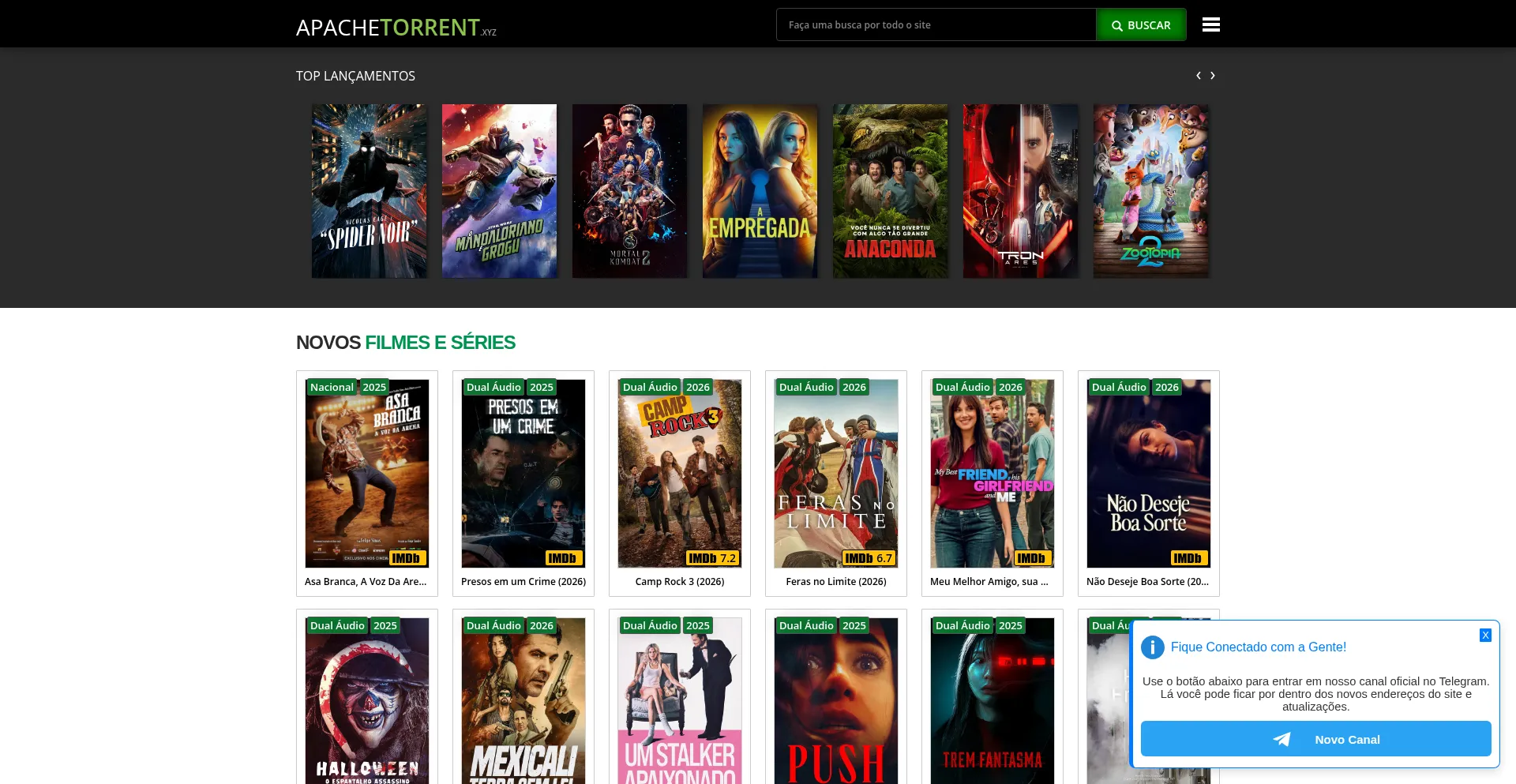Open the Mandalorian and Grogu poster
This screenshot has height=784, width=1516.
coord(499,191)
